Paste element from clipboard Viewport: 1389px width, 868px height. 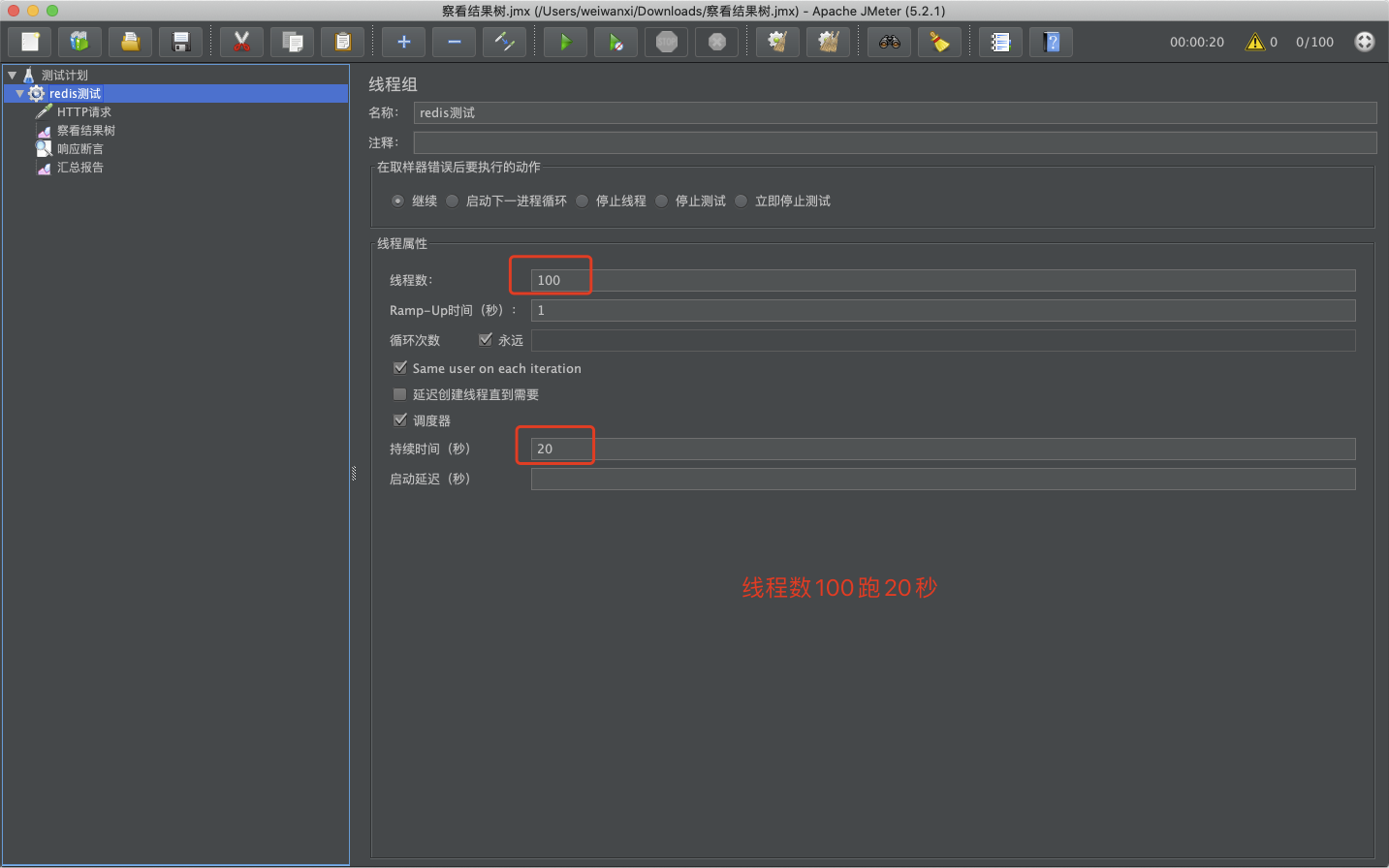click(x=342, y=42)
